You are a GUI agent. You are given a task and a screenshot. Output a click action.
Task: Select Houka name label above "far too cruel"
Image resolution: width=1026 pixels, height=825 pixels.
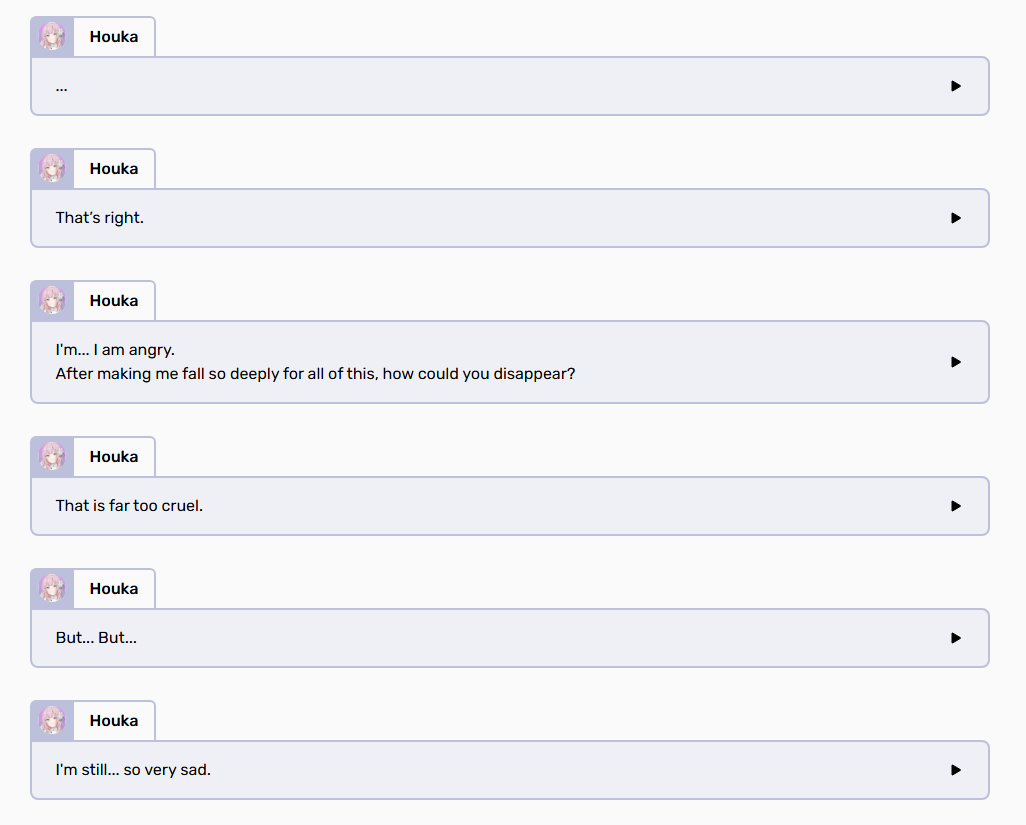click(114, 457)
